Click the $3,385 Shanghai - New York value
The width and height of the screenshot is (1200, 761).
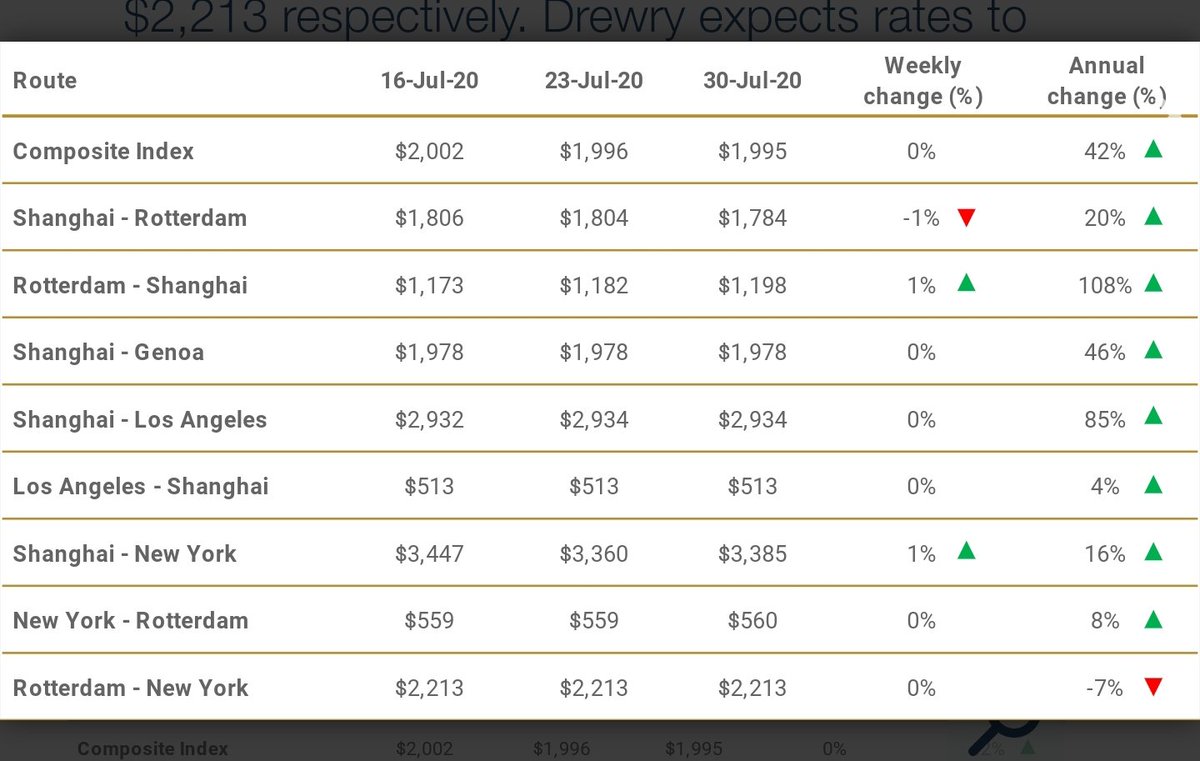(752, 553)
